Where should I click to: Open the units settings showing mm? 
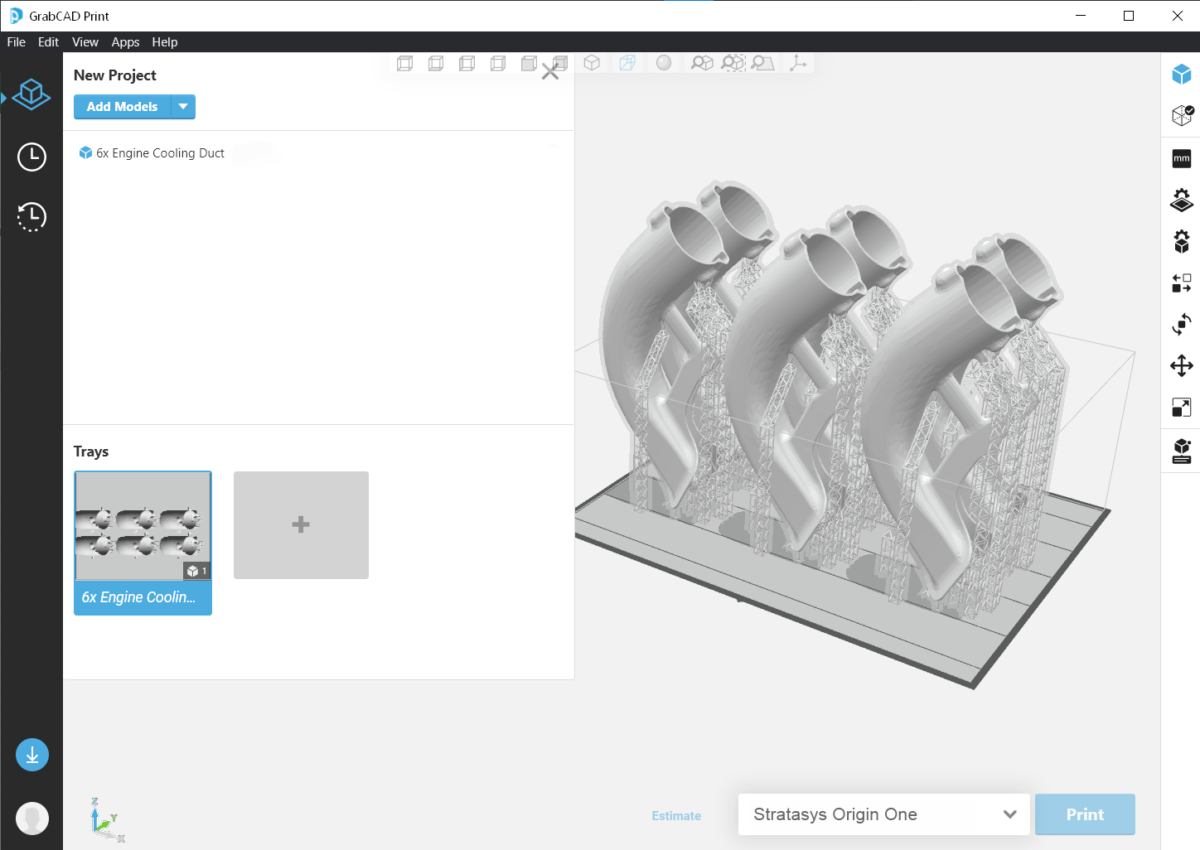point(1181,158)
